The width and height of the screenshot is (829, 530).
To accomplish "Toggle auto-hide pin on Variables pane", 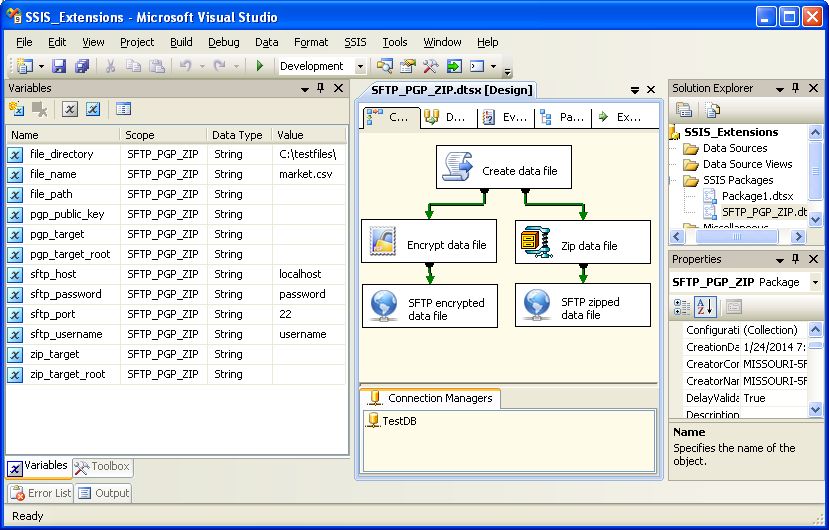I will click(x=320, y=88).
